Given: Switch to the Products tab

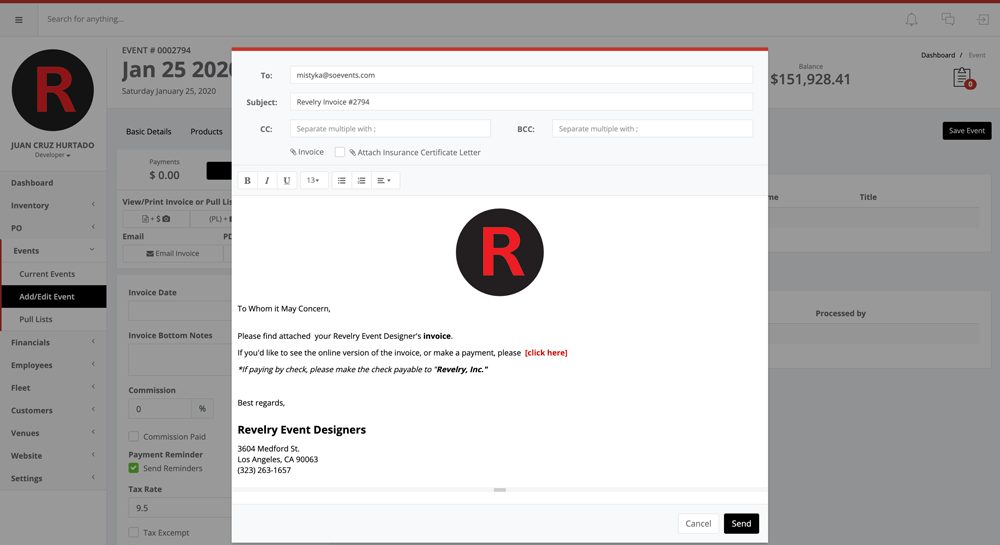Looking at the screenshot, I should click(x=206, y=132).
